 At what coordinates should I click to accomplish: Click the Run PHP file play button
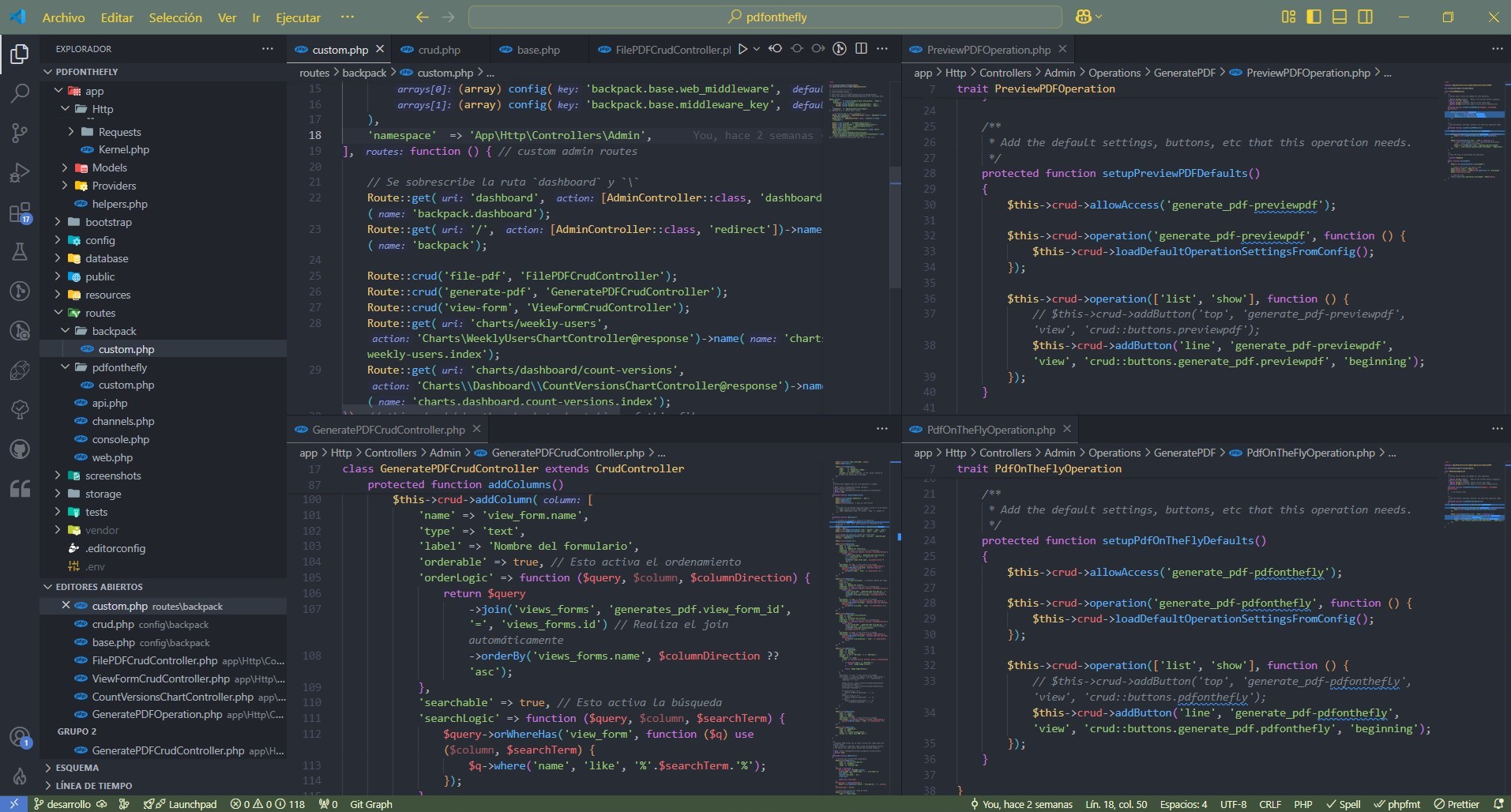[x=742, y=49]
